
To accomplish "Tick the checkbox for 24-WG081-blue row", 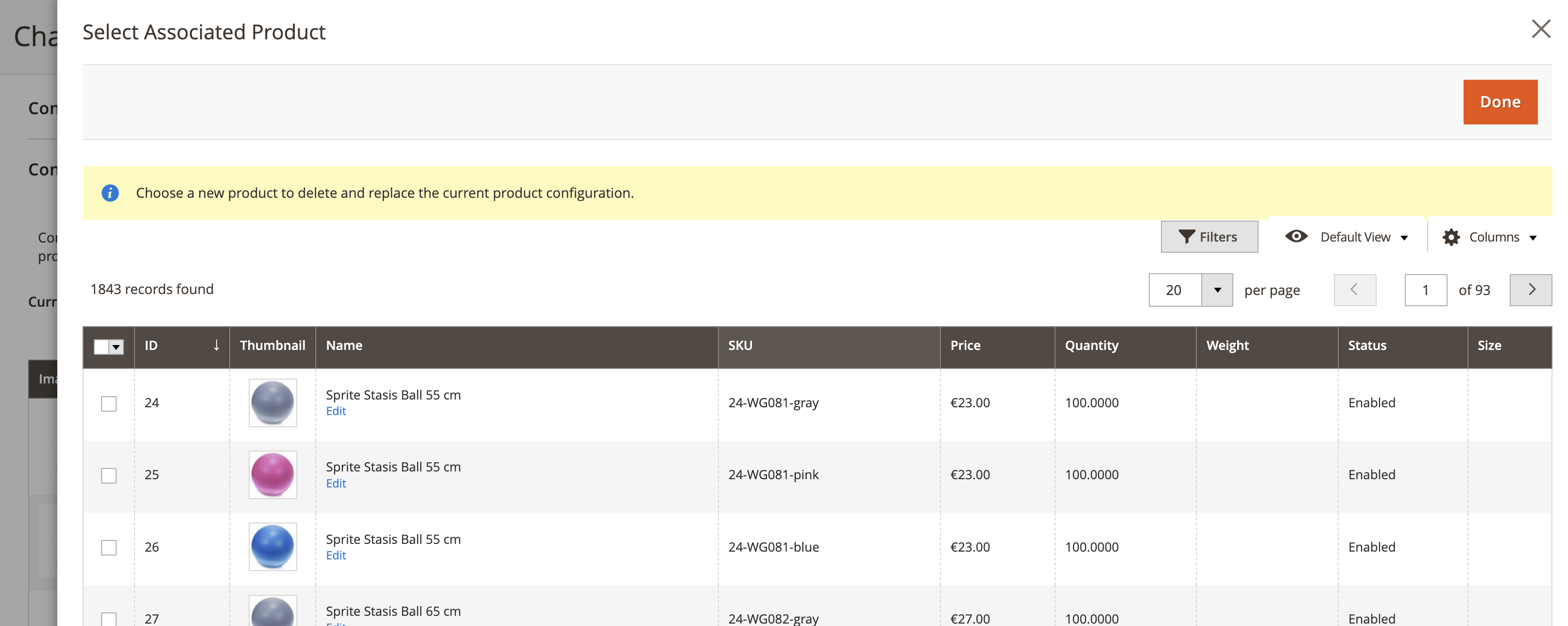I will pyautogui.click(x=109, y=547).
